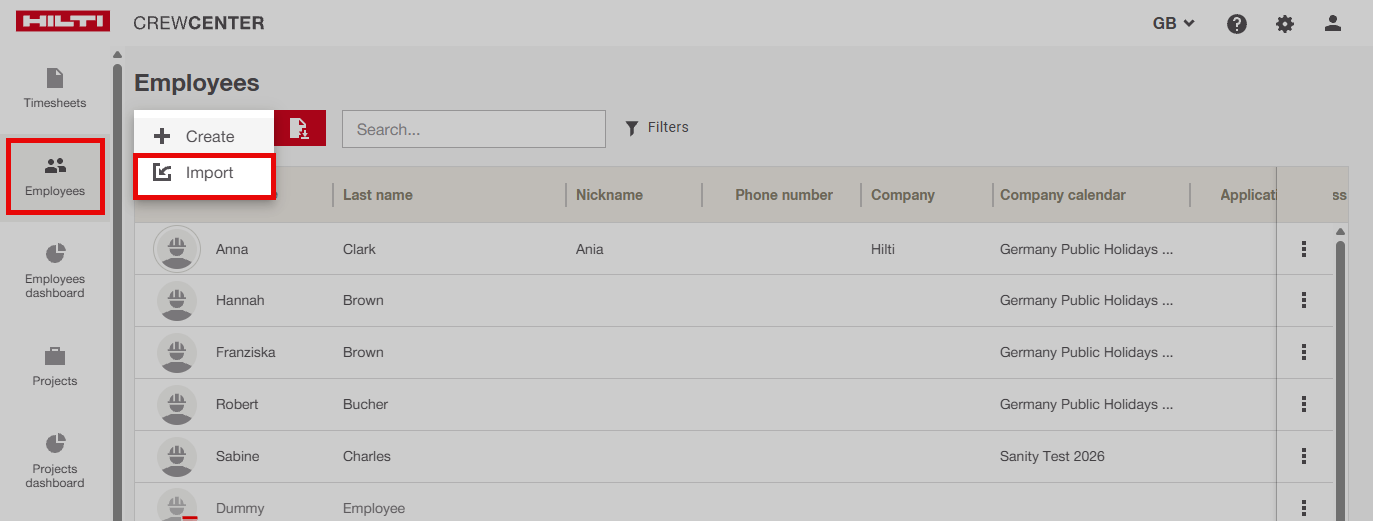Click Sabine Charles's avatar icon
The width and height of the screenshot is (1373, 521).
coord(177,456)
